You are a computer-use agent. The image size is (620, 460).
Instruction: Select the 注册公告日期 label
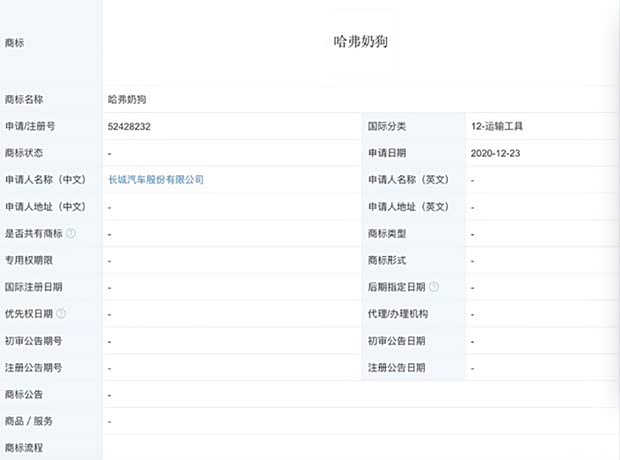(396, 368)
